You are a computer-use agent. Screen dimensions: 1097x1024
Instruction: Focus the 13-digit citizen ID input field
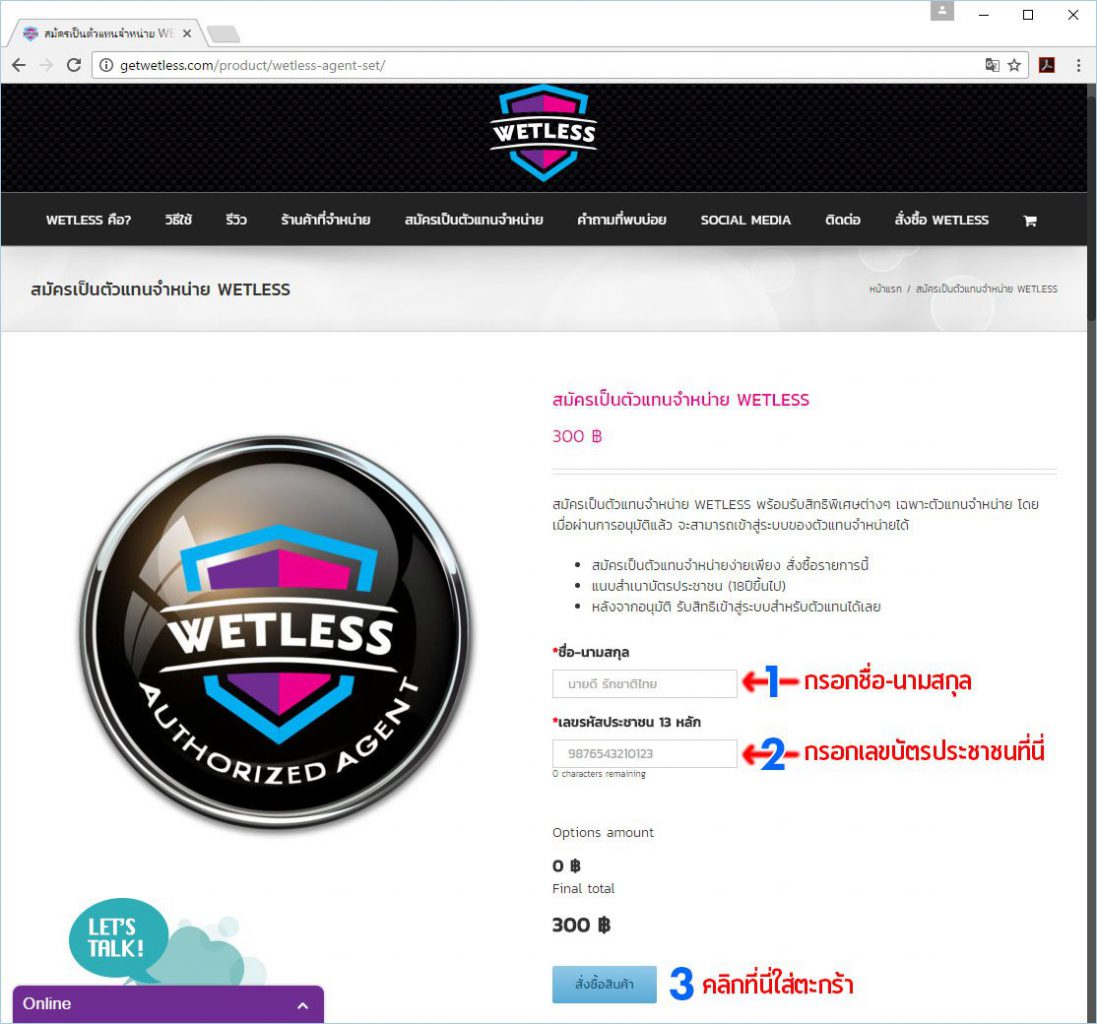644,753
